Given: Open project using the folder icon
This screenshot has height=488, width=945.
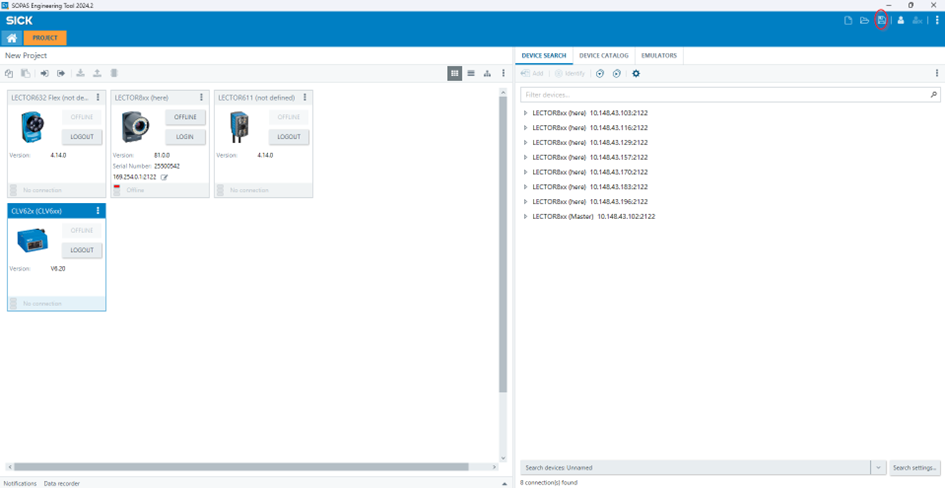Looking at the screenshot, I should click(864, 20).
